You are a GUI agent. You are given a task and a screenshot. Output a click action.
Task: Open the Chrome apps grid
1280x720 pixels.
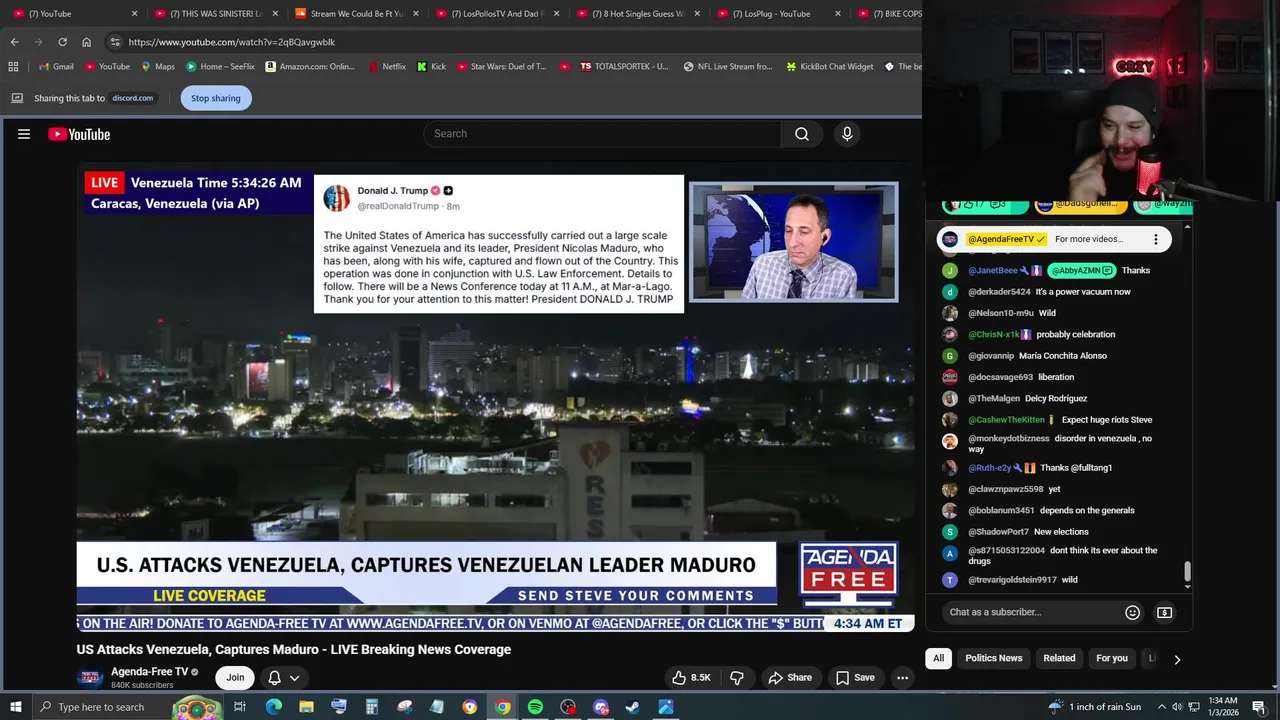[x=13, y=67]
